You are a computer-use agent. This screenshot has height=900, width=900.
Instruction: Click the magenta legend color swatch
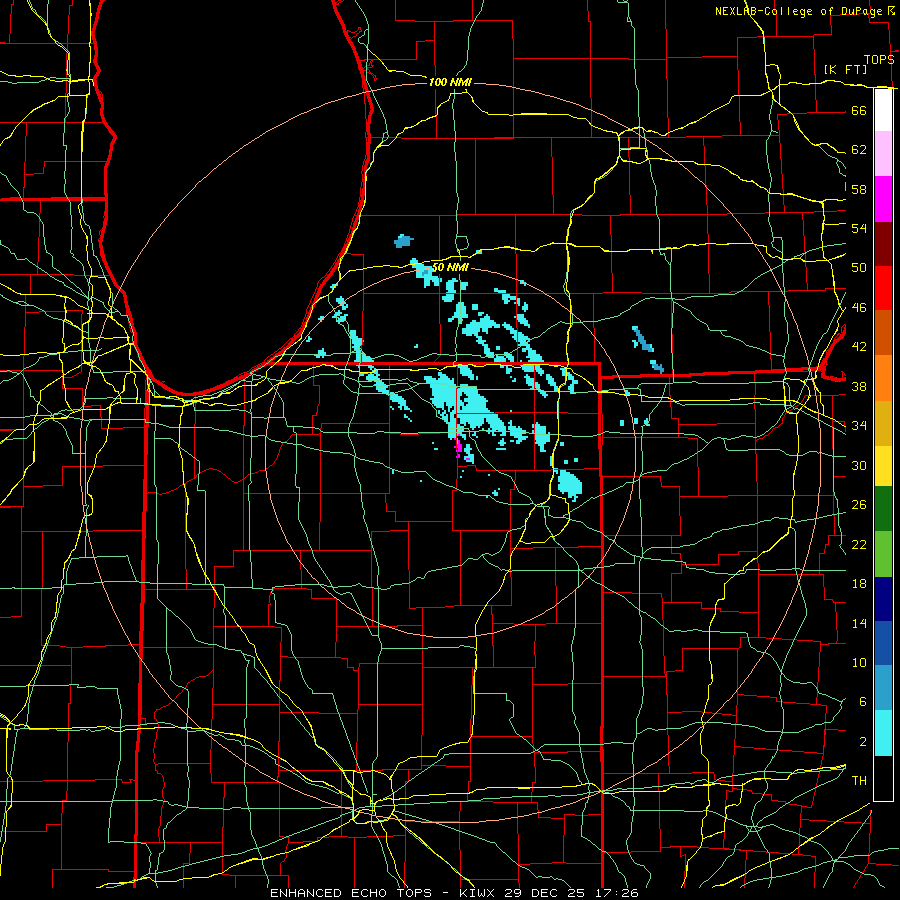(x=883, y=199)
